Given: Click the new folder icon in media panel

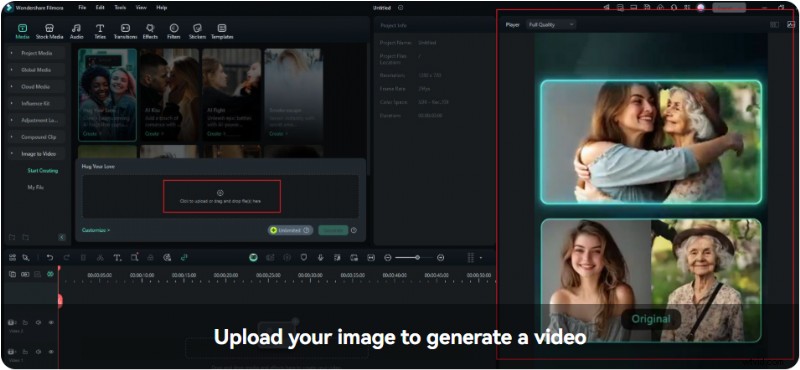Looking at the screenshot, I should click(12, 237).
